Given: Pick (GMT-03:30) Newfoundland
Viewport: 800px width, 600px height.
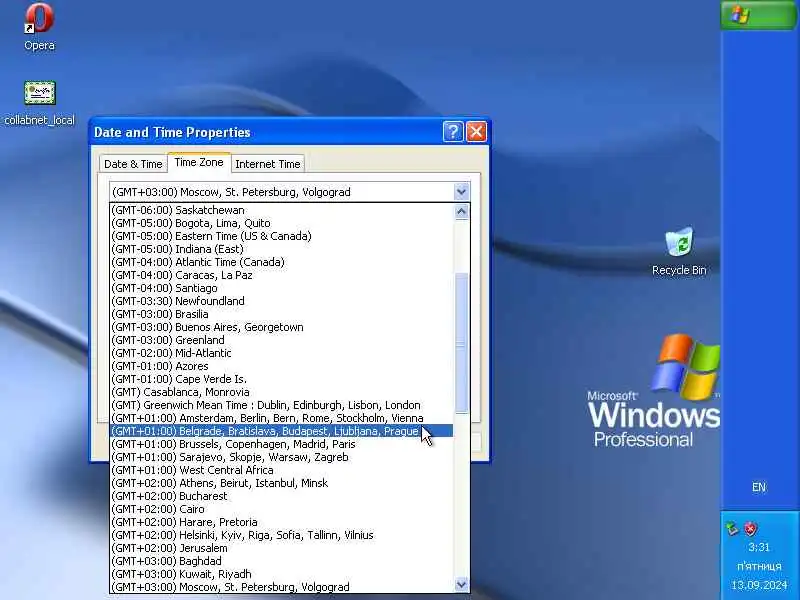Looking at the screenshot, I should point(282,301).
